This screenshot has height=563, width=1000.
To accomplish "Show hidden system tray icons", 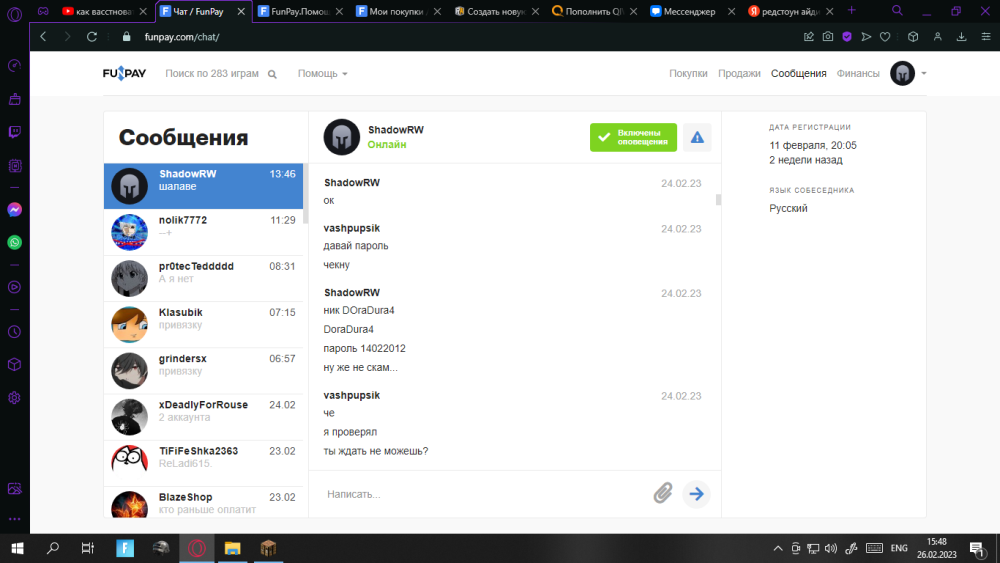I will [x=778, y=548].
